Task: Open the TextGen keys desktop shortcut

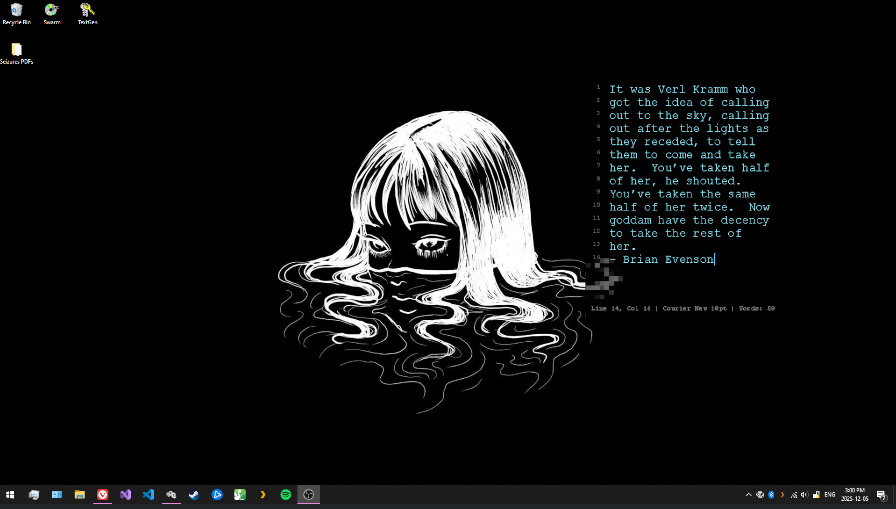Action: pos(87,14)
